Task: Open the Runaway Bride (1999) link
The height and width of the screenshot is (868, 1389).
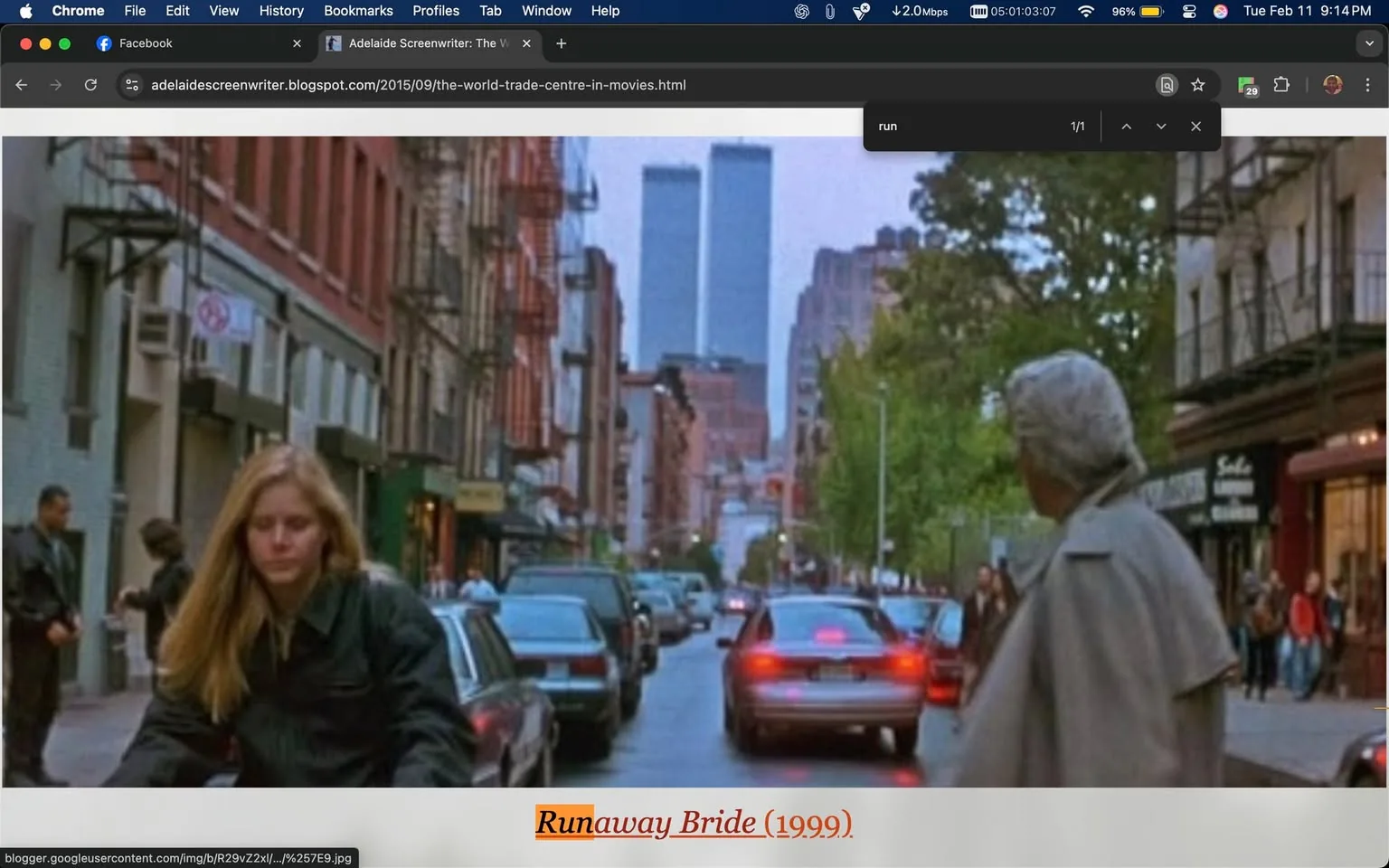Action: (x=693, y=822)
